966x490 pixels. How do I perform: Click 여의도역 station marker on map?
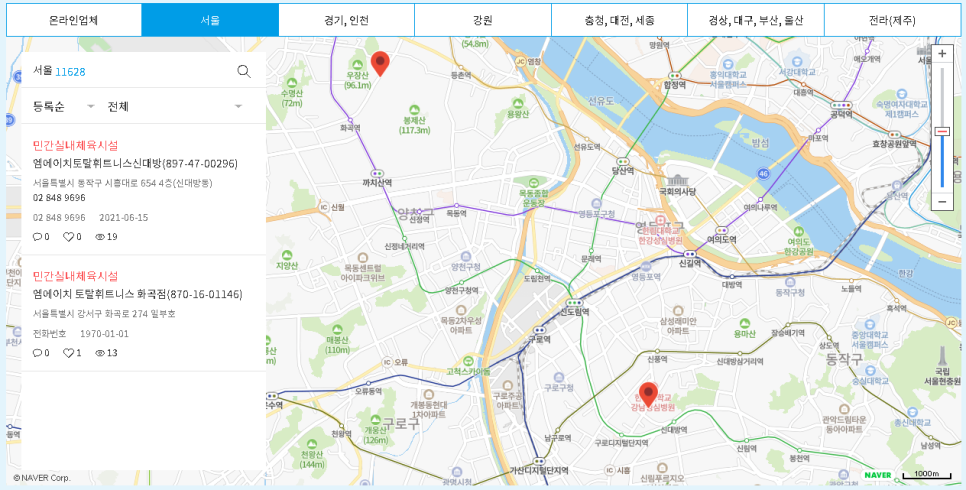point(722,231)
